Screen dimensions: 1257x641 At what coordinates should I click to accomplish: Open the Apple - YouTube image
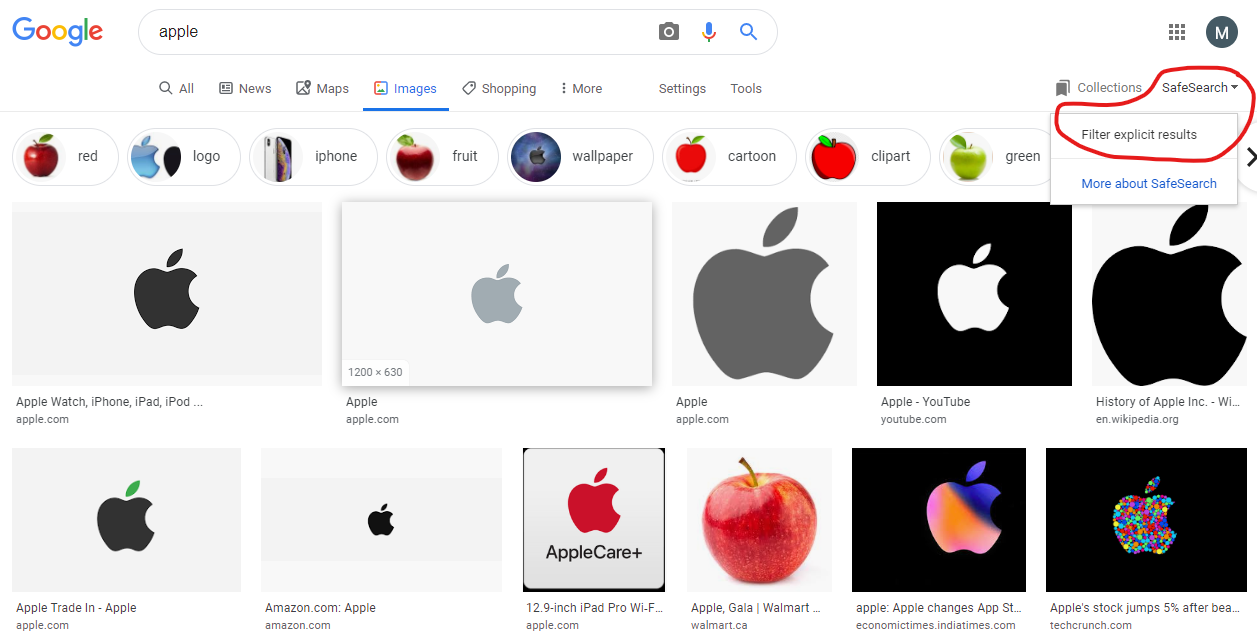974,294
